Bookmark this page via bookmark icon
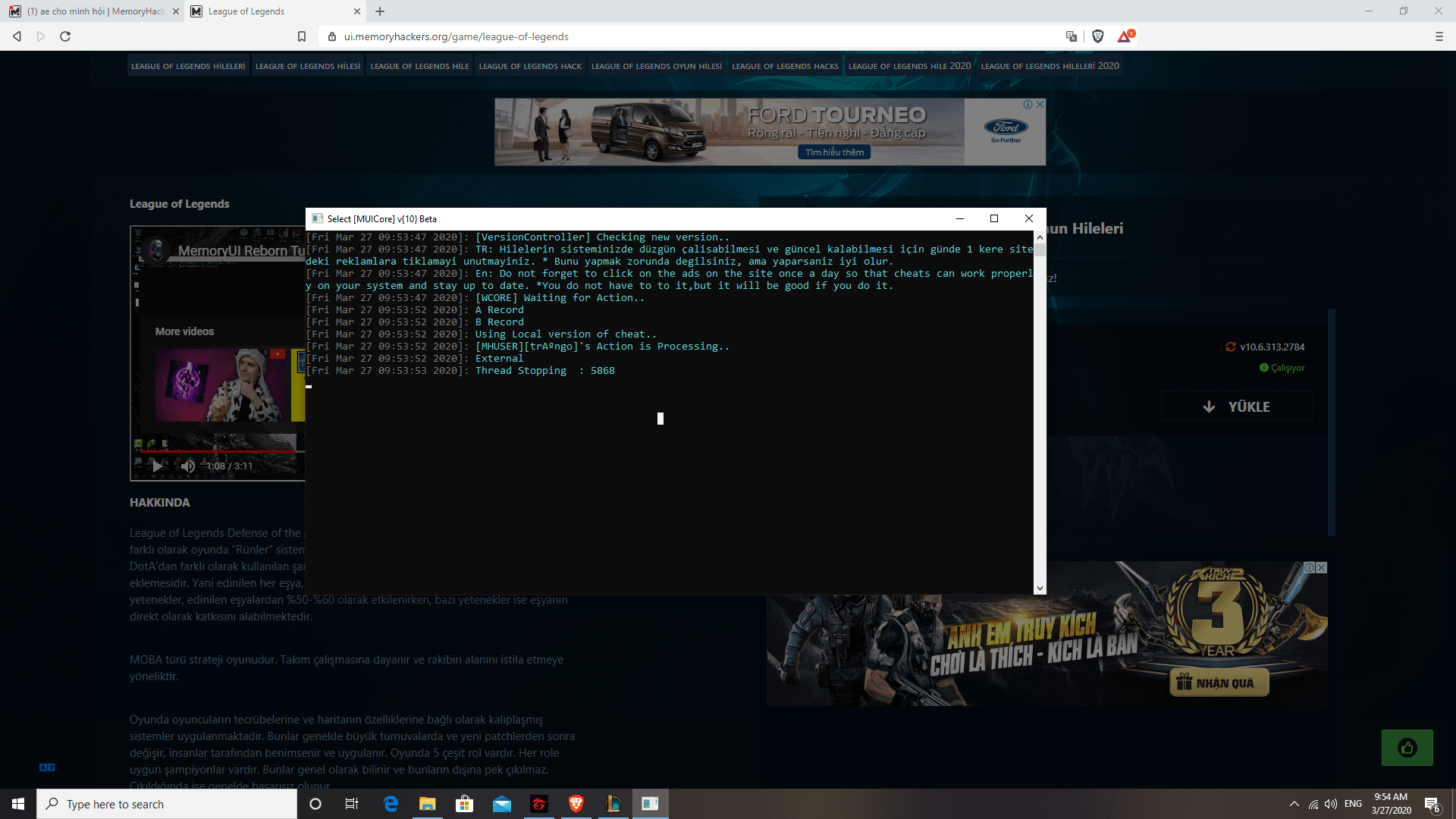 tap(302, 36)
